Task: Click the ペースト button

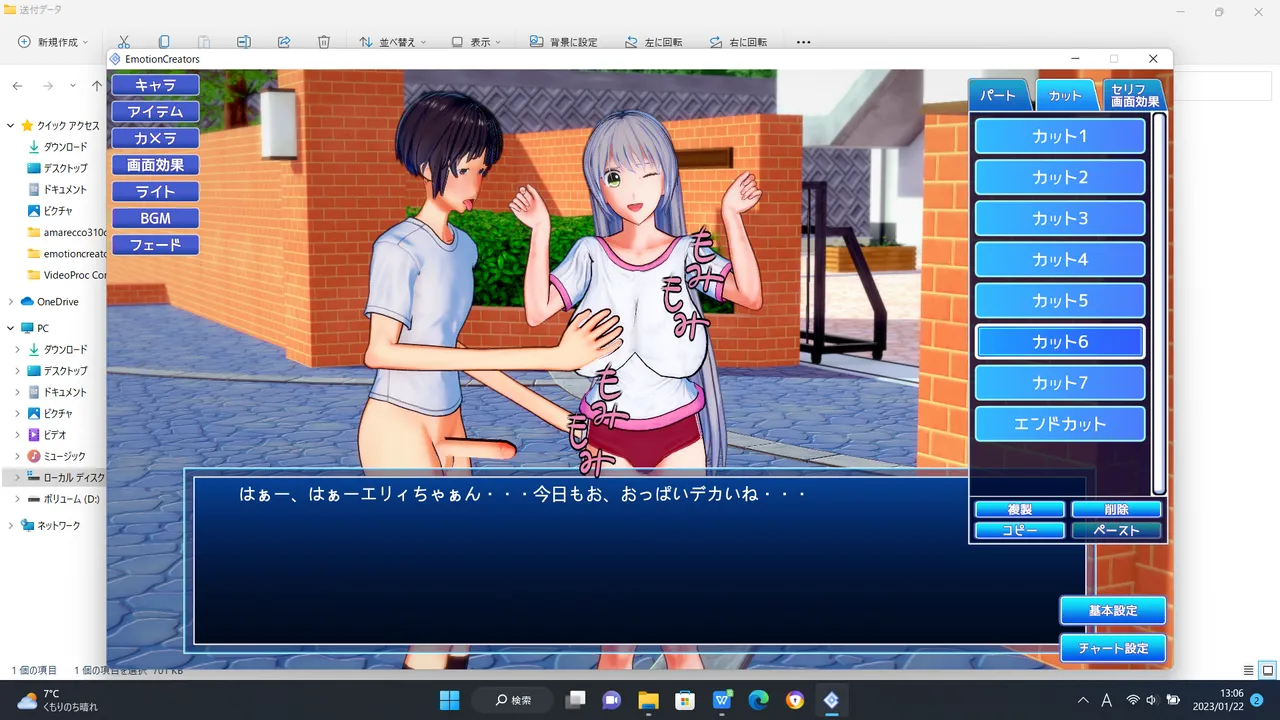Action: tap(1116, 530)
